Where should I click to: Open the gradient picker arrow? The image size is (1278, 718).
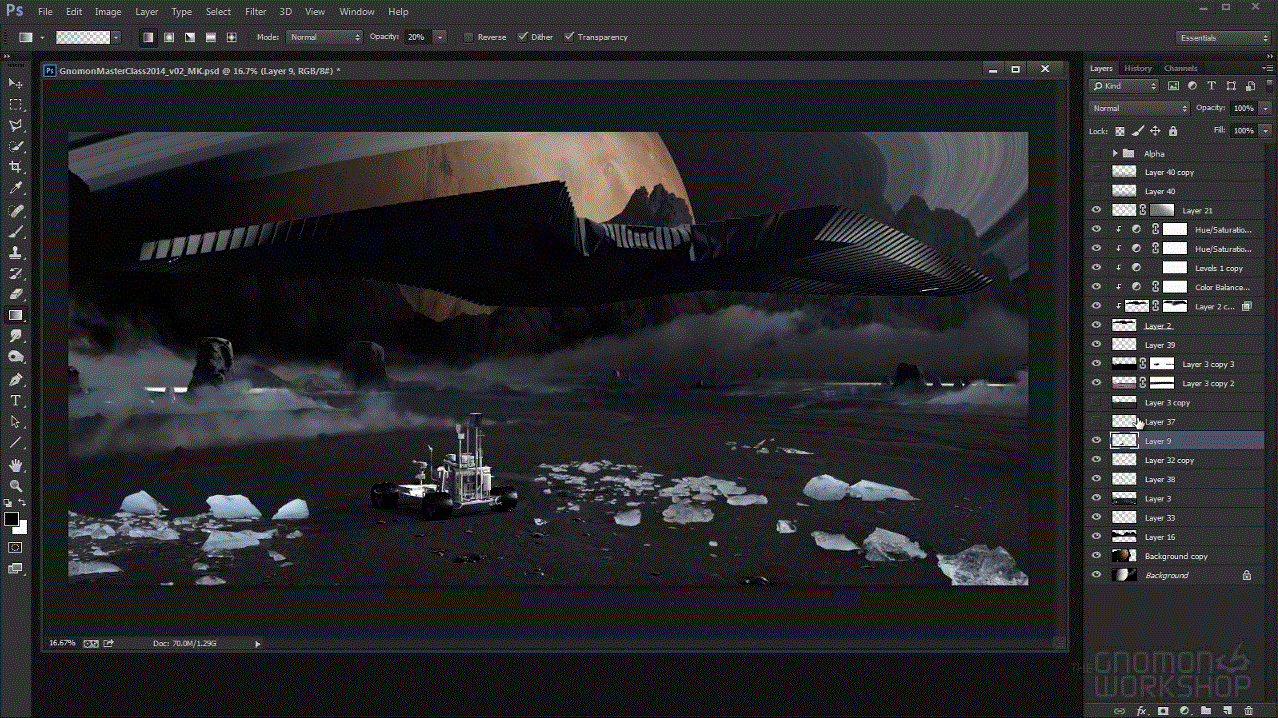116,37
